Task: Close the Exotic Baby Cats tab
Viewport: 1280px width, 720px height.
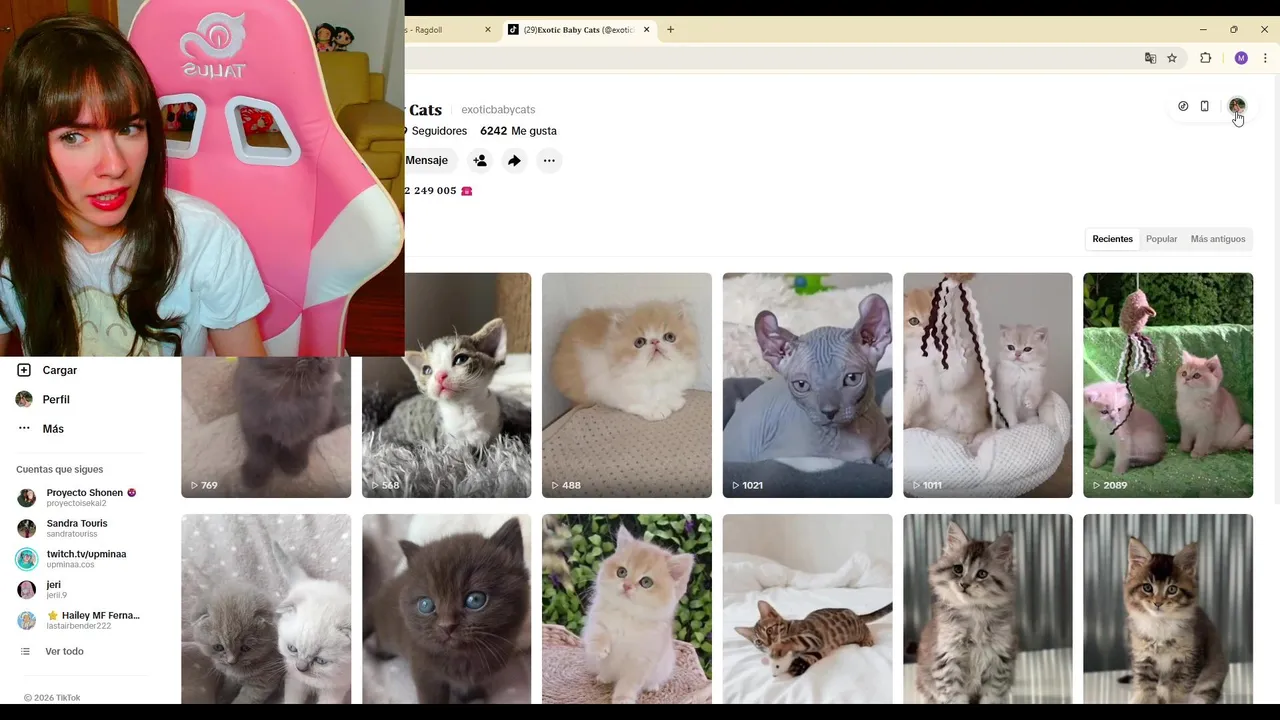Action: click(646, 30)
